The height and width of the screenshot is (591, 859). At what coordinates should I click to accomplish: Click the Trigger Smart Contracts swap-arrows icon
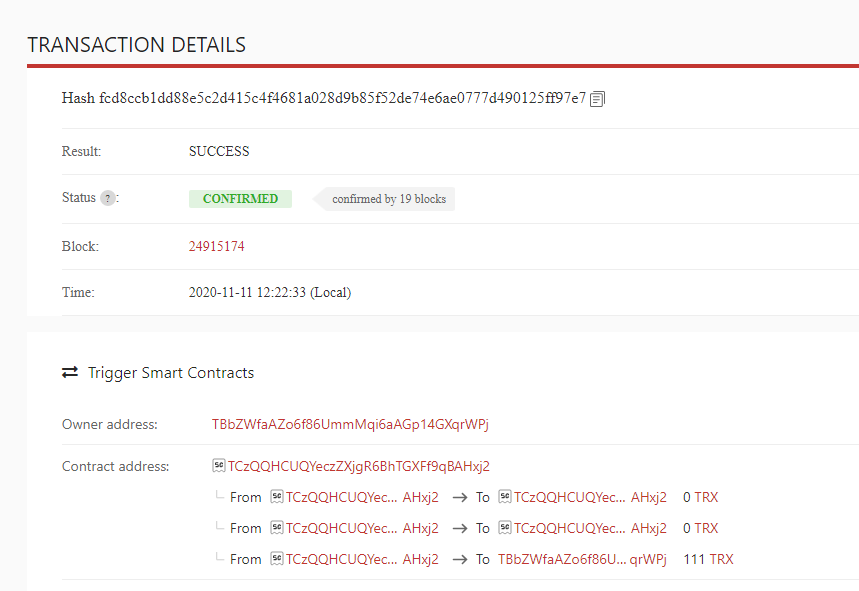[70, 373]
